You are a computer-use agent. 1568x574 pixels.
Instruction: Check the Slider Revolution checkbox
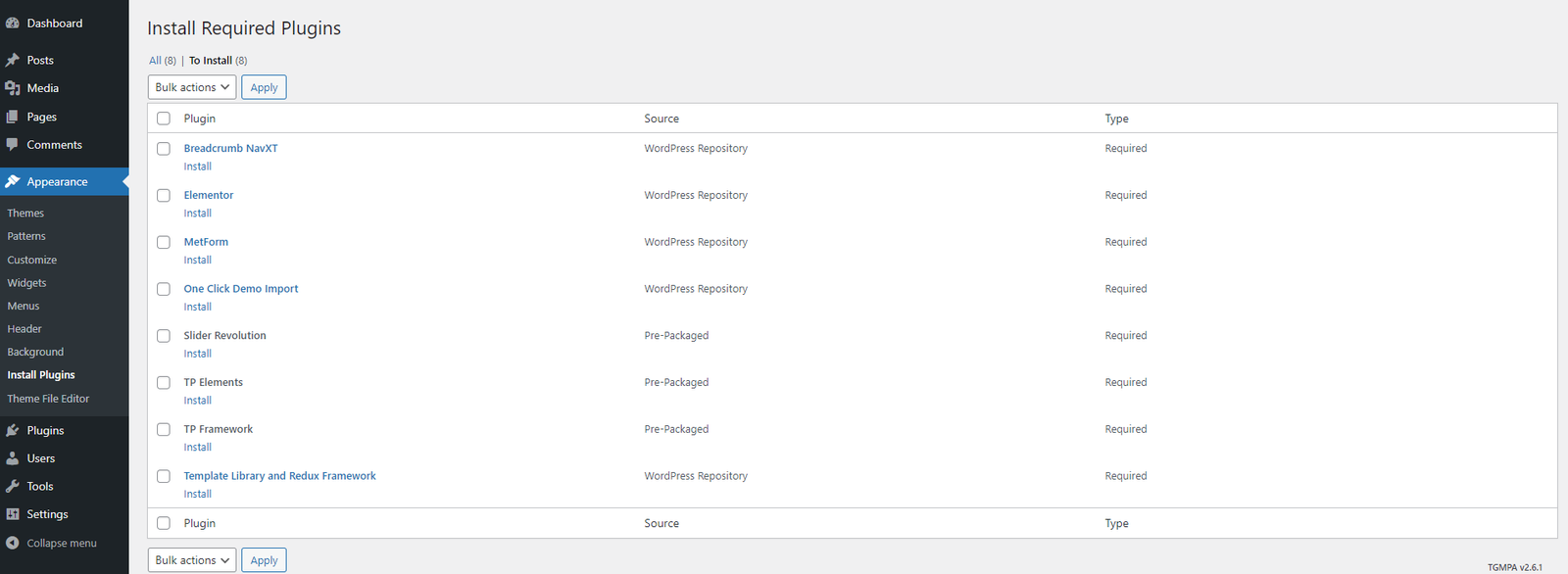pyautogui.click(x=164, y=336)
